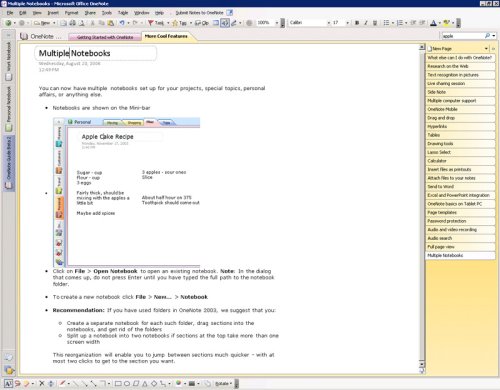Click the Multiple Notebooks page title field
The image size is (500, 390).
click(96, 53)
